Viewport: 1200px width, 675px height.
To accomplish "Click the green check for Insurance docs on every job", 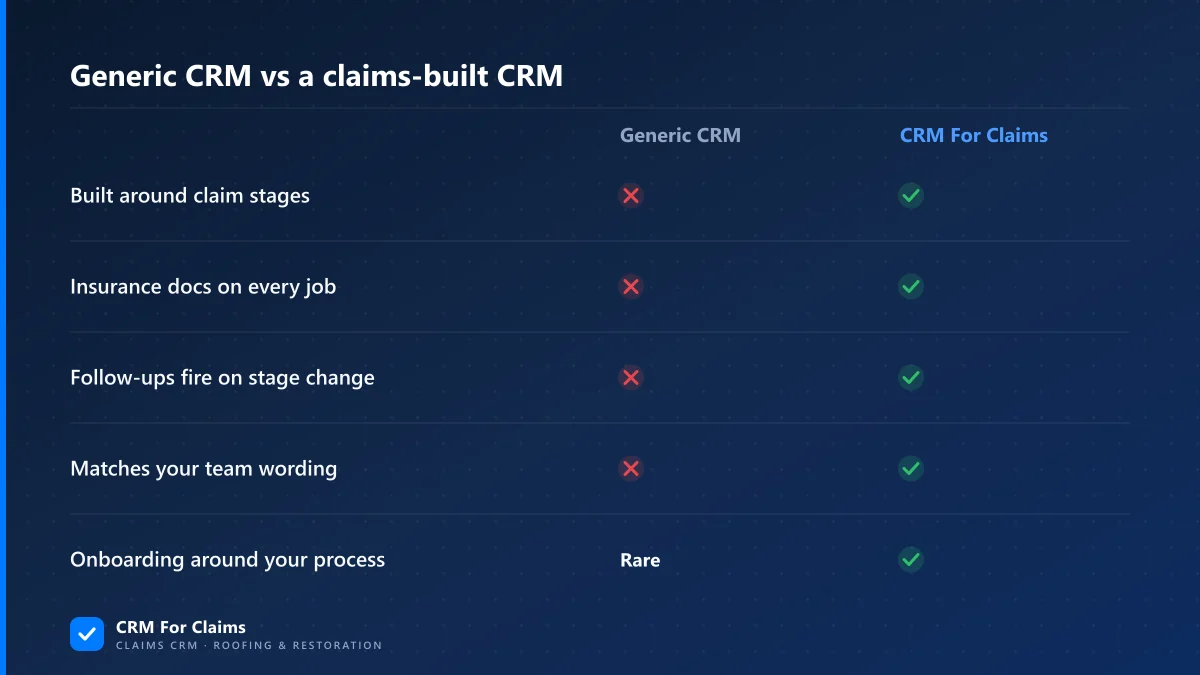I will [910, 287].
